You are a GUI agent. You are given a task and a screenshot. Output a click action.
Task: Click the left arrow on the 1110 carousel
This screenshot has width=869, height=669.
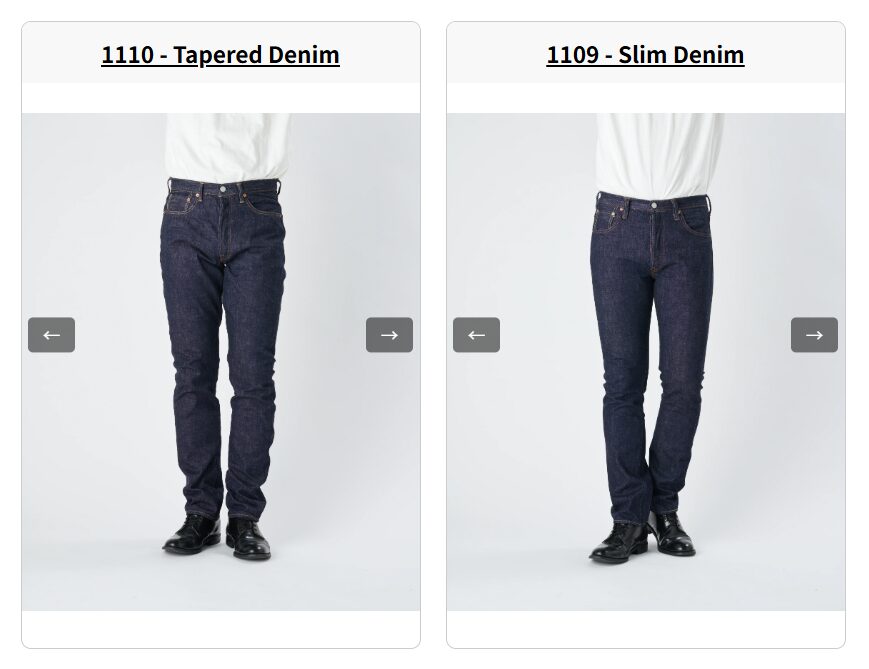pyautogui.click(x=52, y=335)
